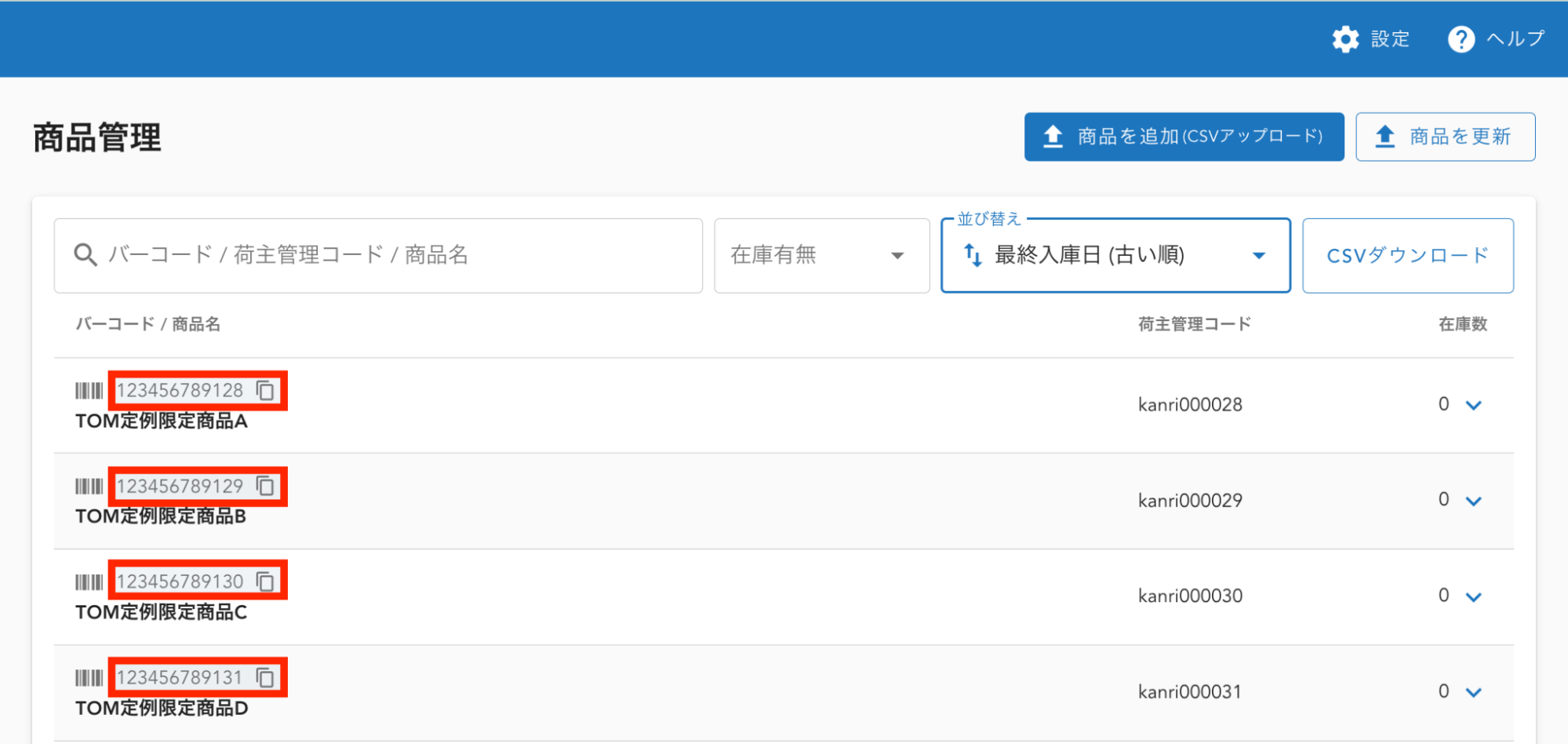This screenshot has height=744, width=1568.
Task: Open the 在庫有無 stock filter dropdown
Action: pyautogui.click(x=821, y=256)
